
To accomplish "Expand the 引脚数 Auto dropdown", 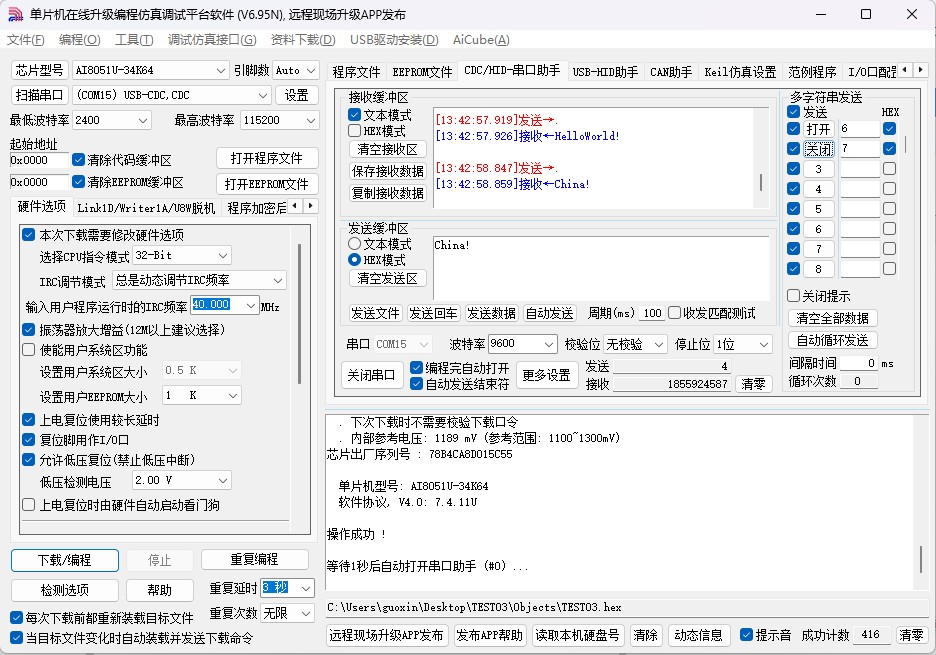I will click(x=311, y=70).
